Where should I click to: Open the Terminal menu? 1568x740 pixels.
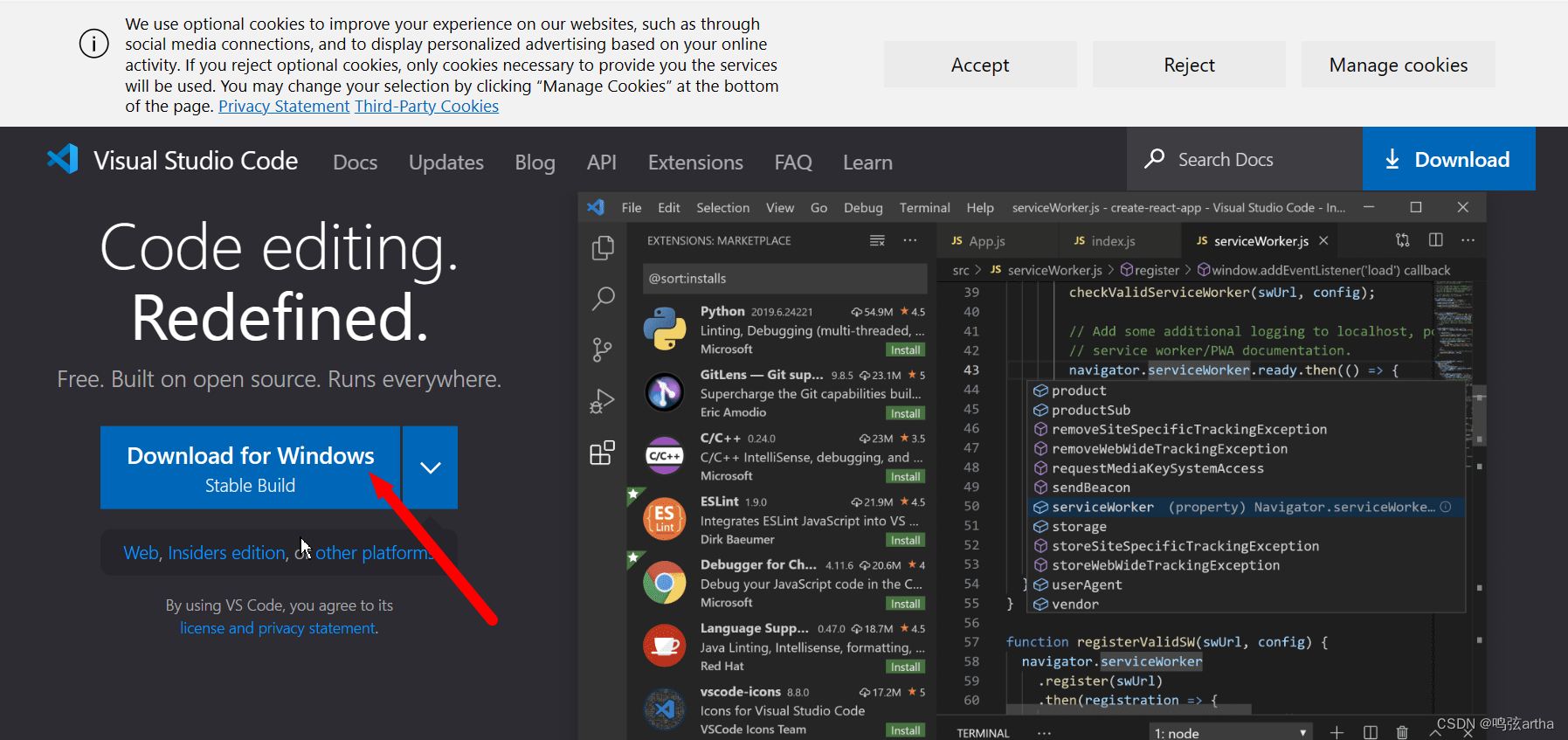(924, 207)
